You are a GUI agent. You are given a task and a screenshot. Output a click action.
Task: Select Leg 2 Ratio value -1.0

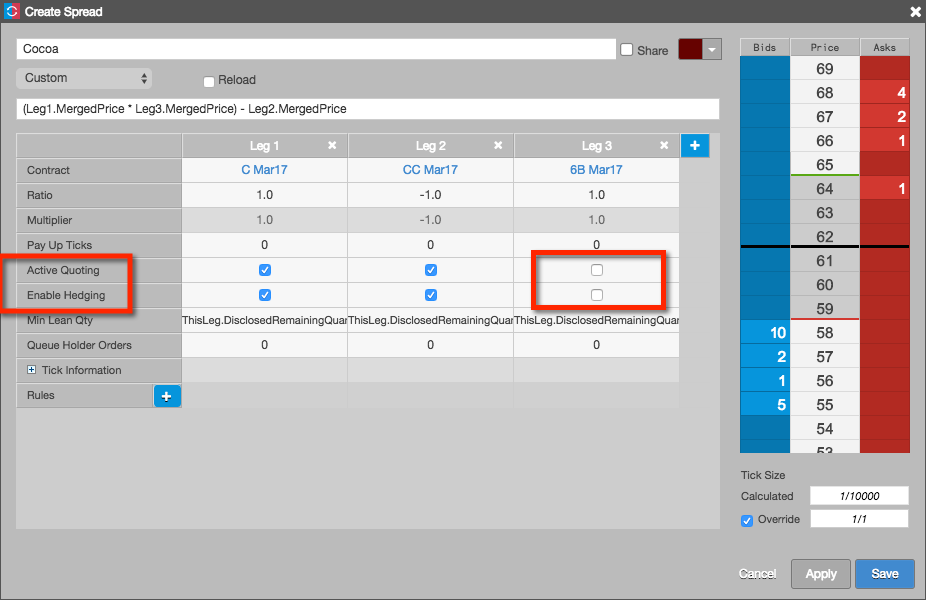(x=431, y=195)
